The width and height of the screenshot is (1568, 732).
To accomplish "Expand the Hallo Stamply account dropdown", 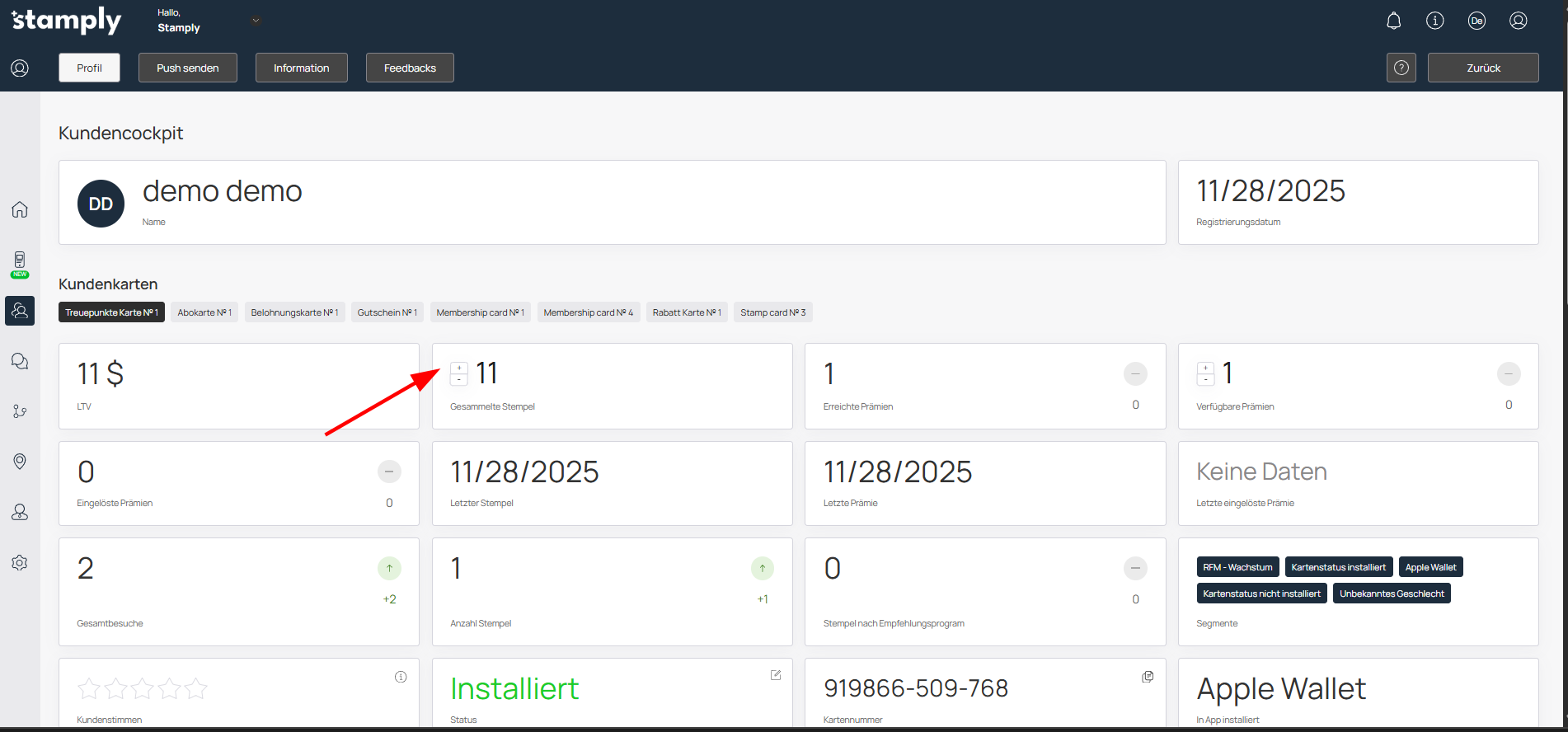I will pyautogui.click(x=256, y=21).
